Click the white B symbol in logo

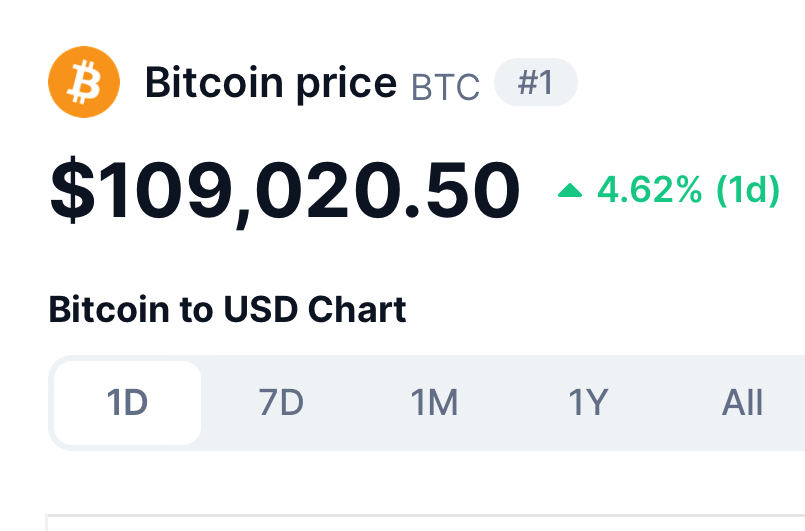(84, 82)
